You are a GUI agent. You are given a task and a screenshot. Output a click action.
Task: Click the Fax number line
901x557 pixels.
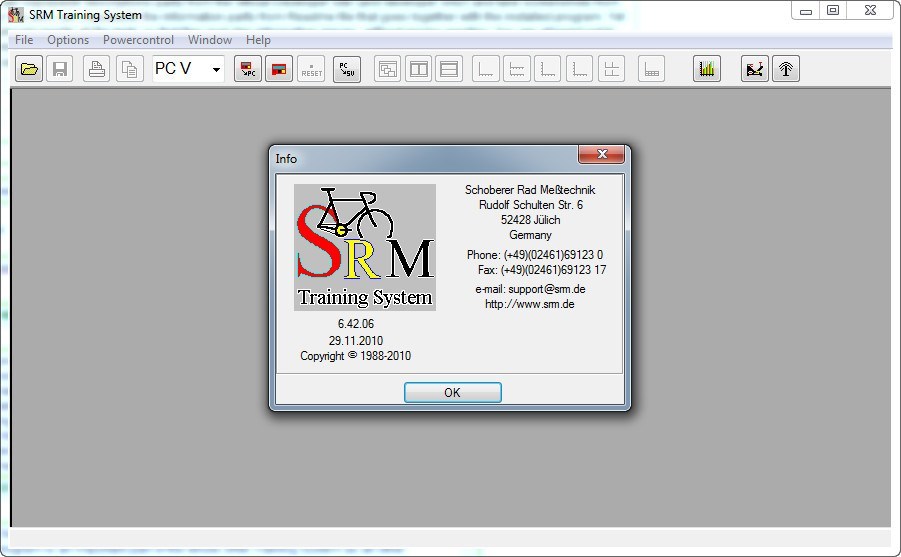tap(542, 270)
